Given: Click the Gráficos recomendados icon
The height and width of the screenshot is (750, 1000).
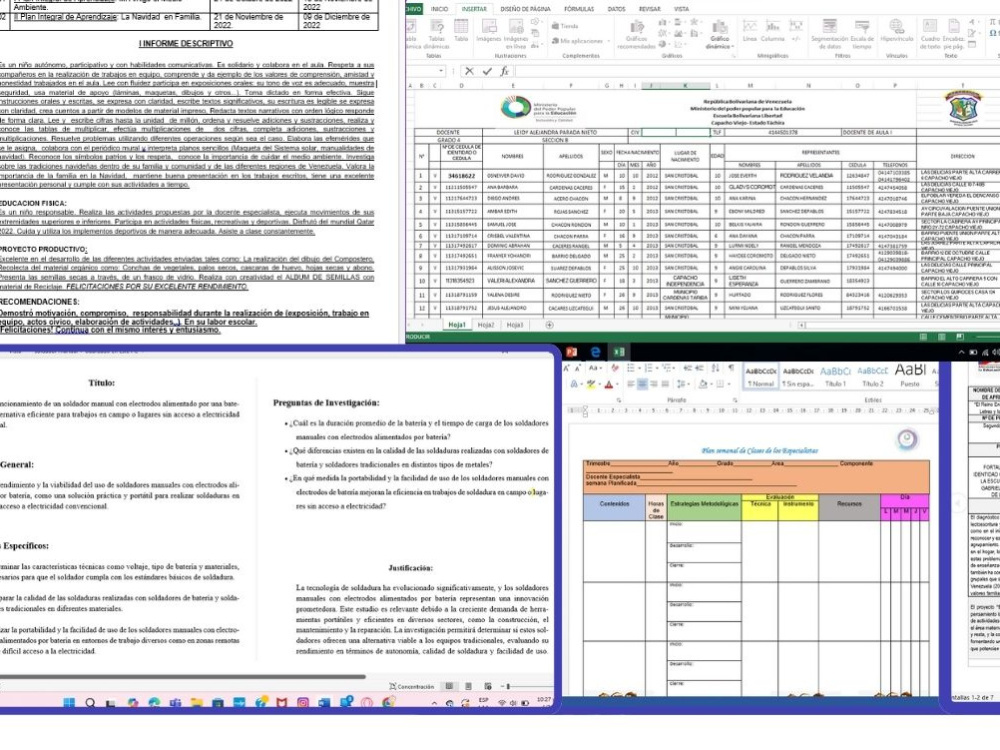Looking at the screenshot, I should [636, 34].
